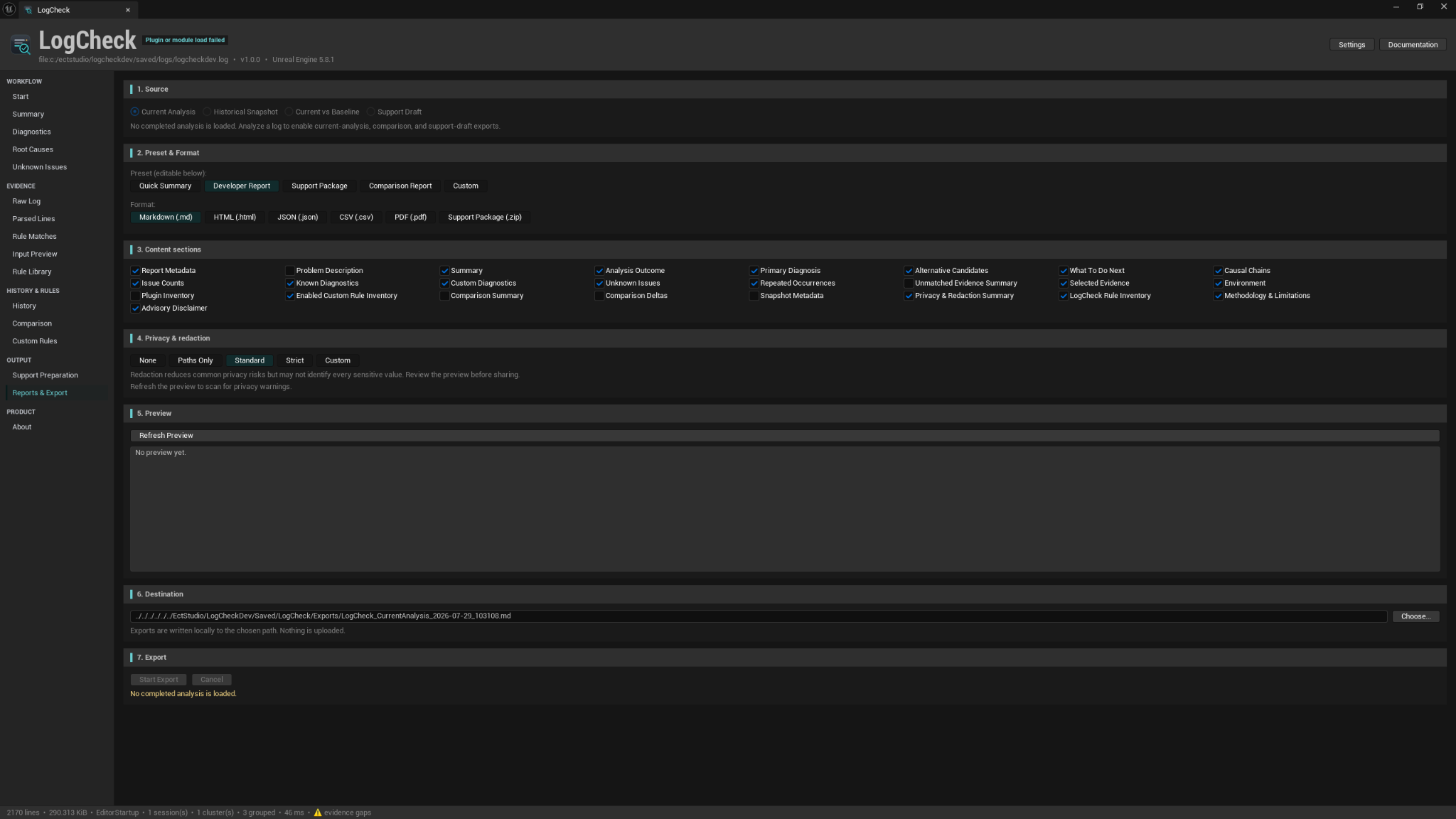Screen dimensions: 1456x819
Task: Select Markdown (.md) format
Action: tap(166, 218)
